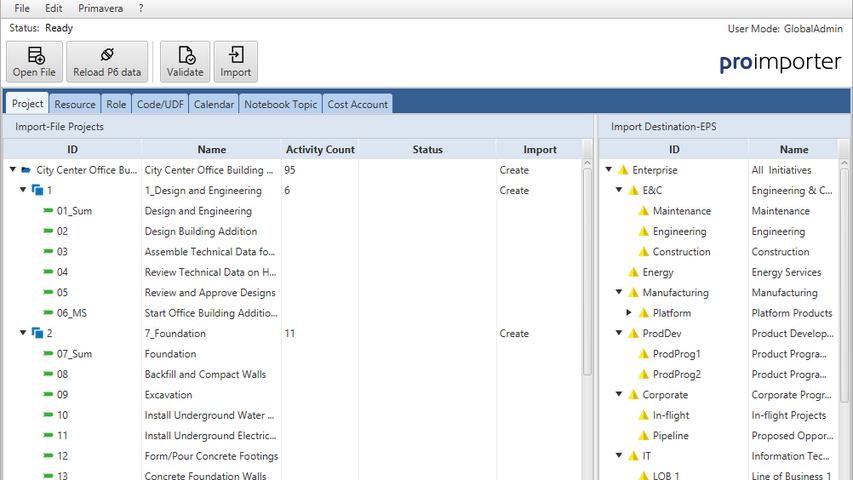Switch to the Resource tab
853x480 pixels.
[x=75, y=104]
